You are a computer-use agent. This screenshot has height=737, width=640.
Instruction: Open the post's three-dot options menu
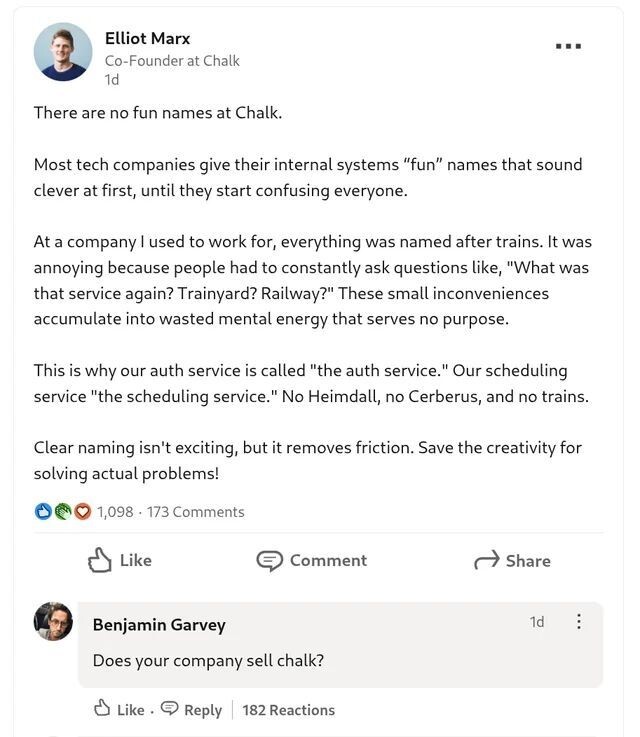click(x=568, y=46)
